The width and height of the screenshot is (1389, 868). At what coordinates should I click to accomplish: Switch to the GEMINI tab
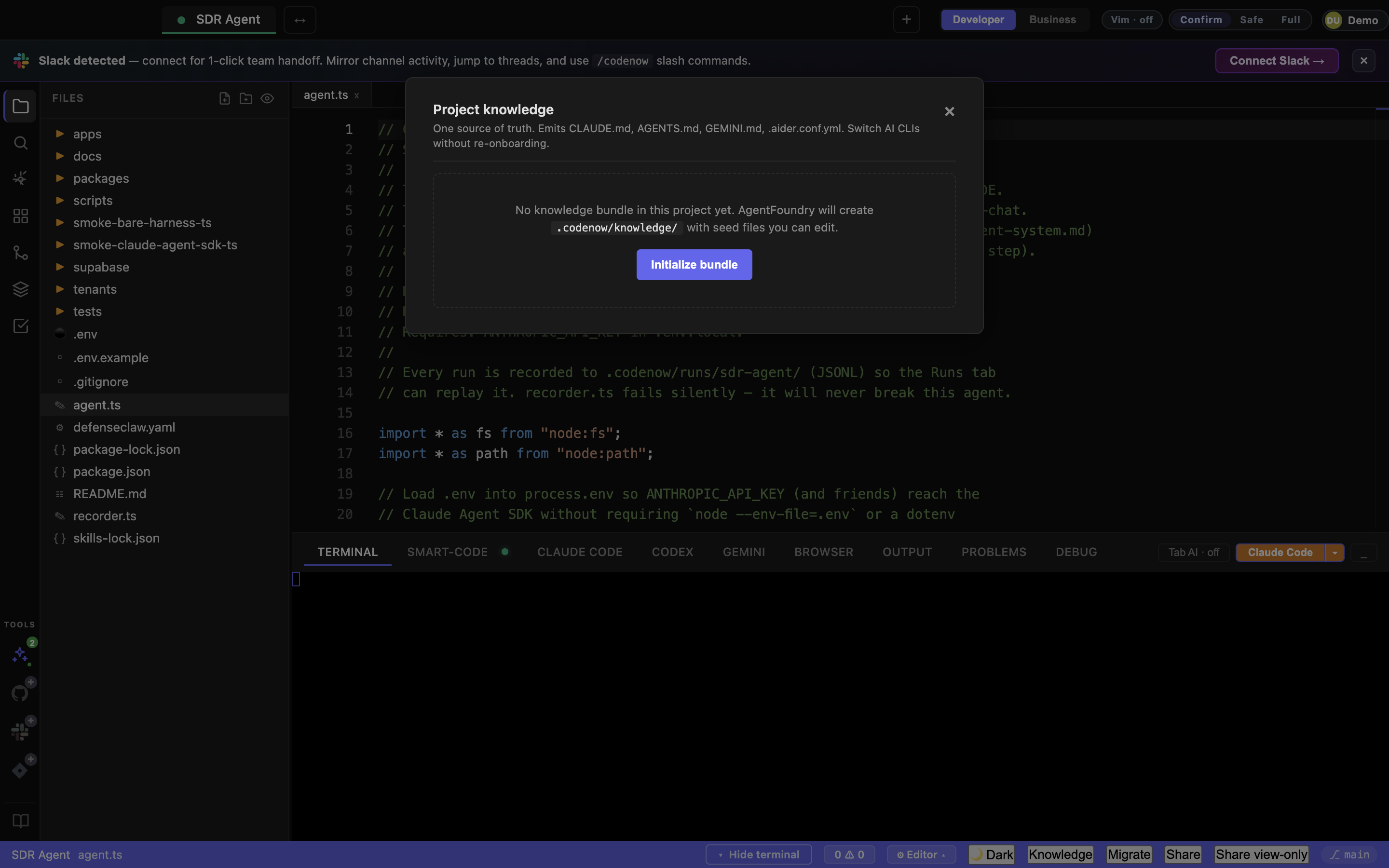point(744,552)
